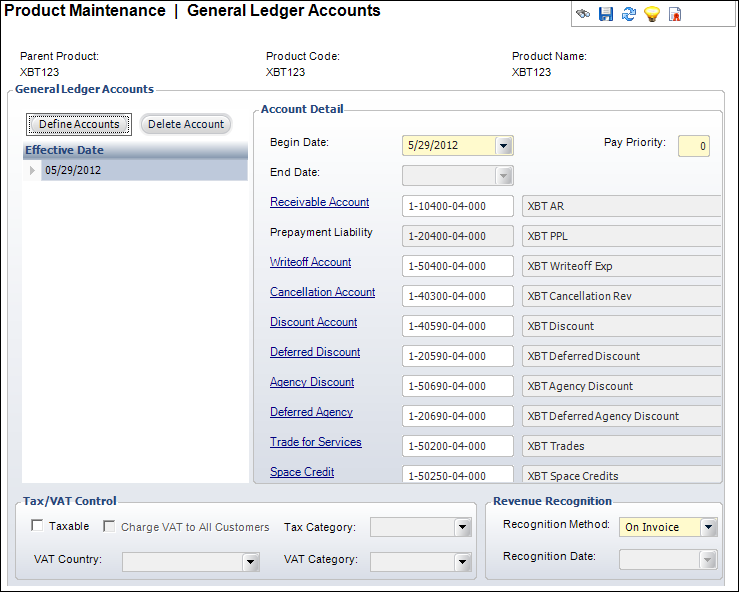Click the blue refresh arrows icon

coord(628,14)
